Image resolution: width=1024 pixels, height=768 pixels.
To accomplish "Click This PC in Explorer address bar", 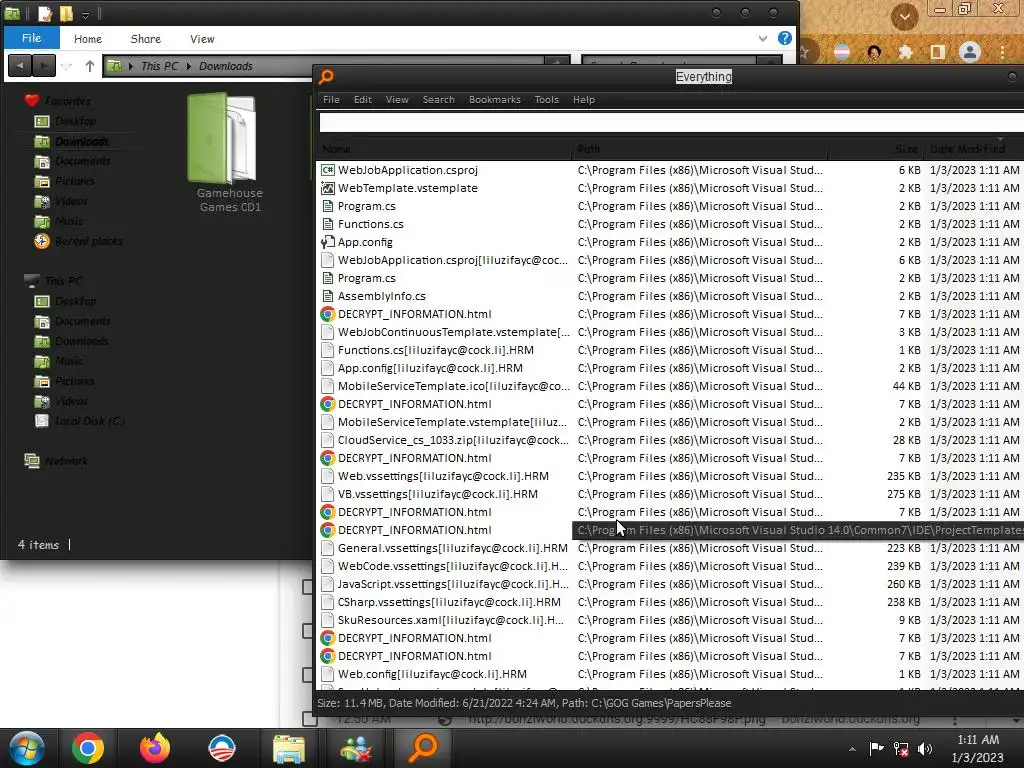I will tap(159, 66).
